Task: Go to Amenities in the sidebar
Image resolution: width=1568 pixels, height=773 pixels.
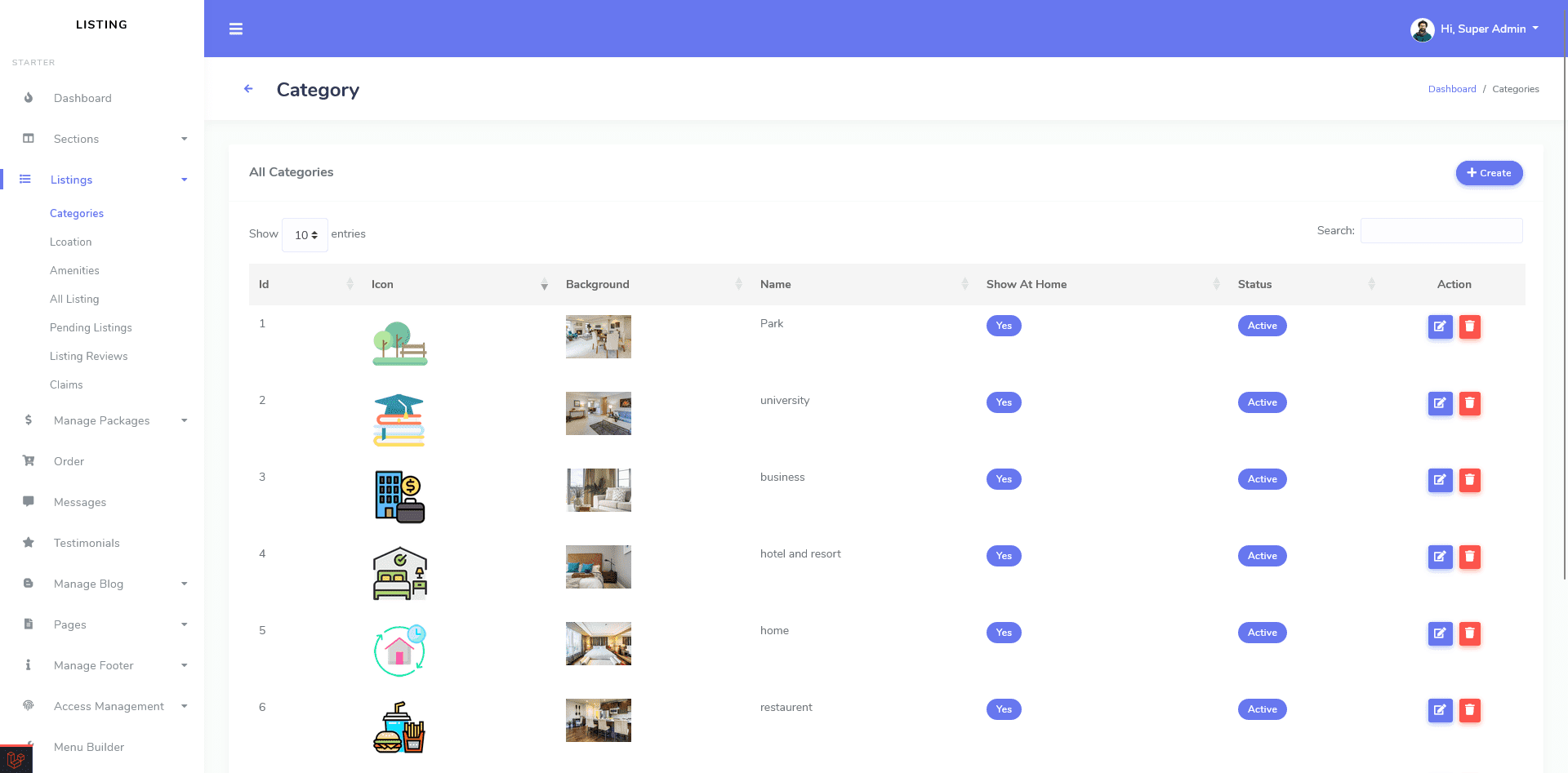Action: tap(74, 270)
